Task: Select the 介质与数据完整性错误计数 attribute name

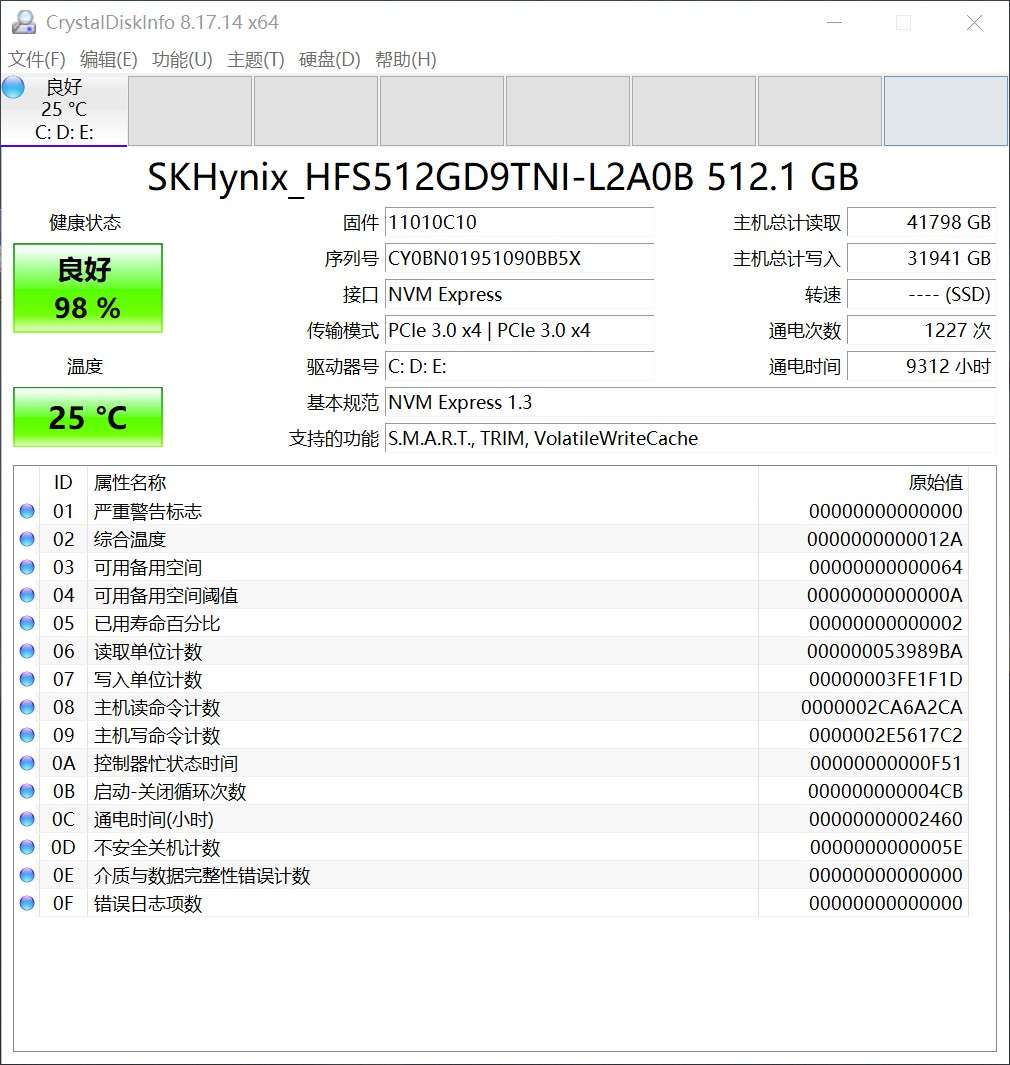Action: 202,876
